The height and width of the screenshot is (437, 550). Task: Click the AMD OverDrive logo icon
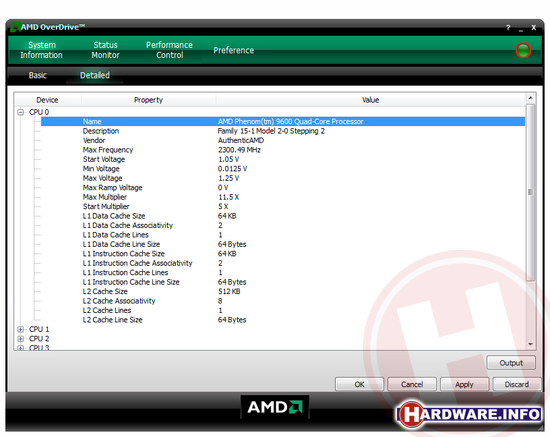pyautogui.click(x=15, y=27)
